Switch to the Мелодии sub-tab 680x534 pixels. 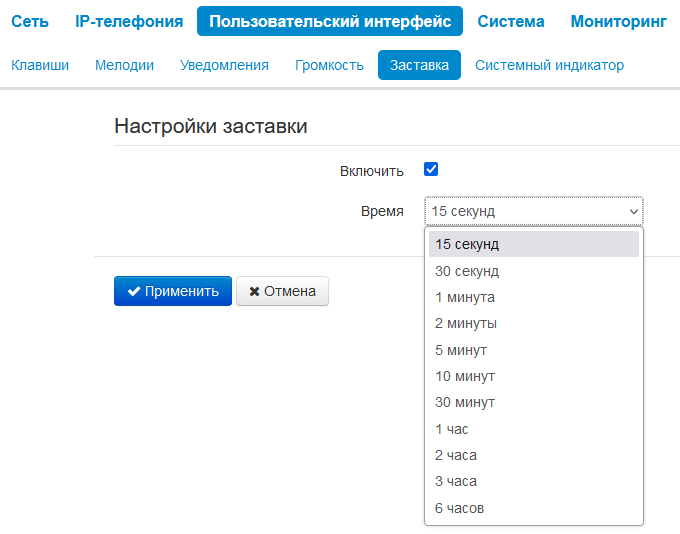point(124,65)
